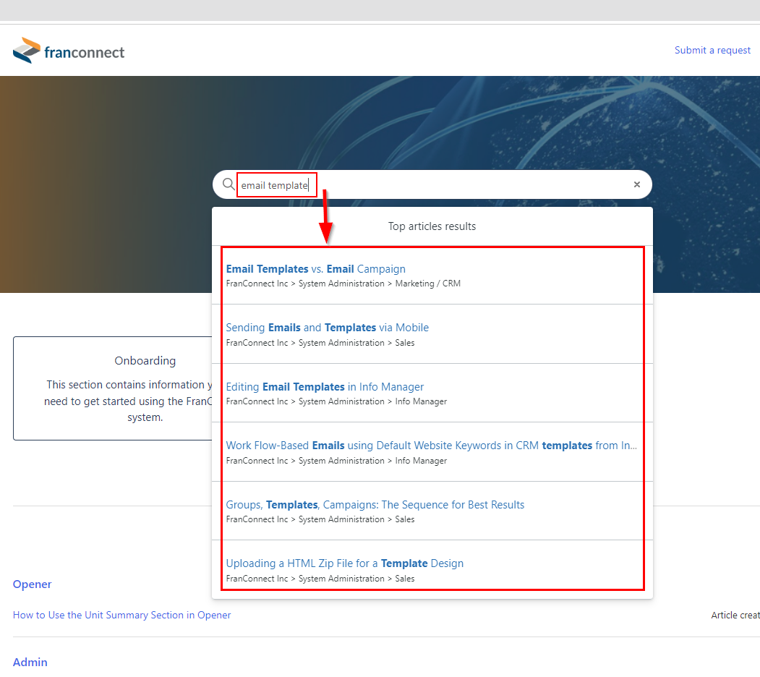Click breadcrumb under Uploading a HTML Zip result
The width and height of the screenshot is (760, 677).
coord(320,578)
